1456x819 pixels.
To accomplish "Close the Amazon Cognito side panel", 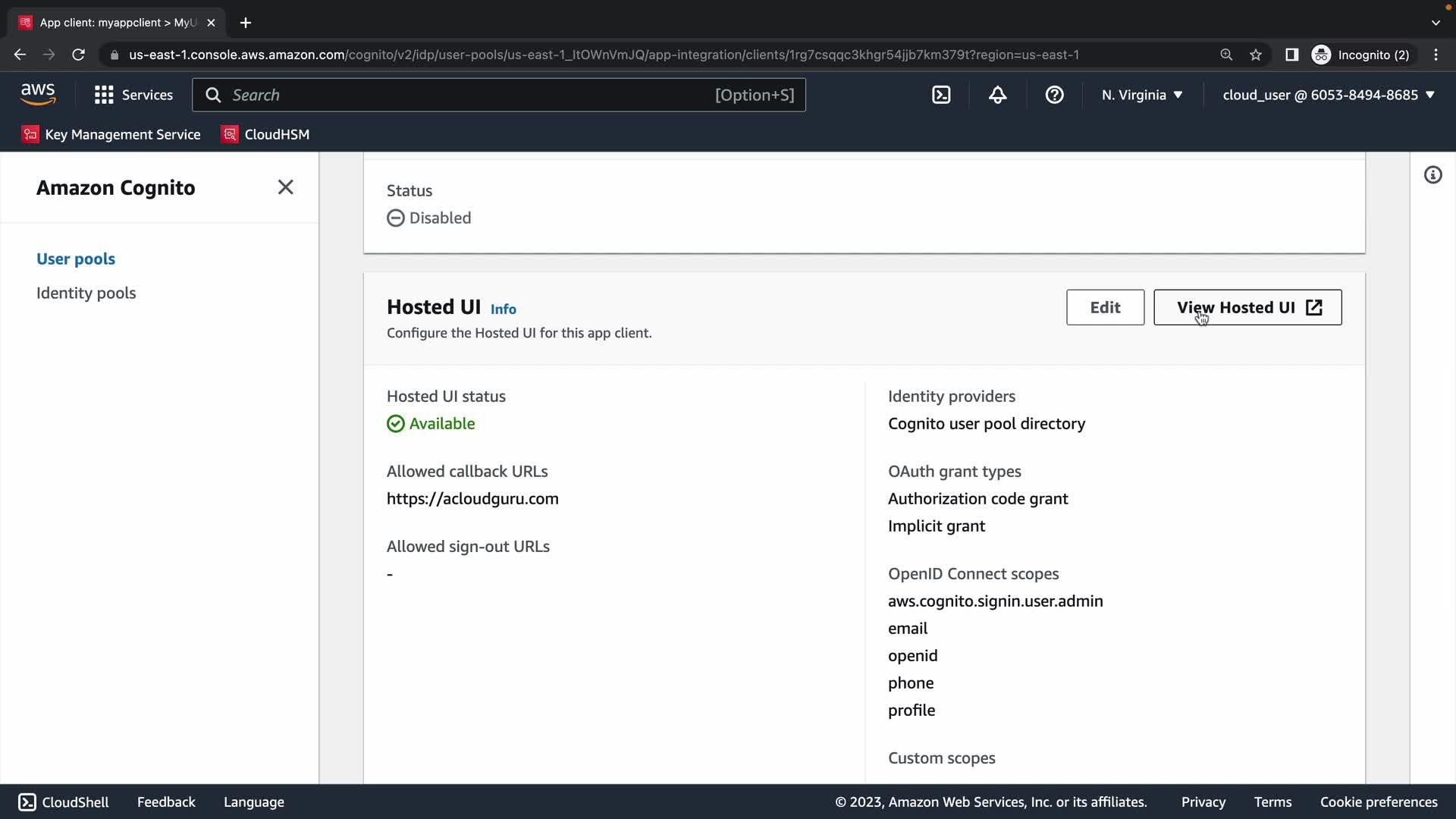I will [285, 187].
